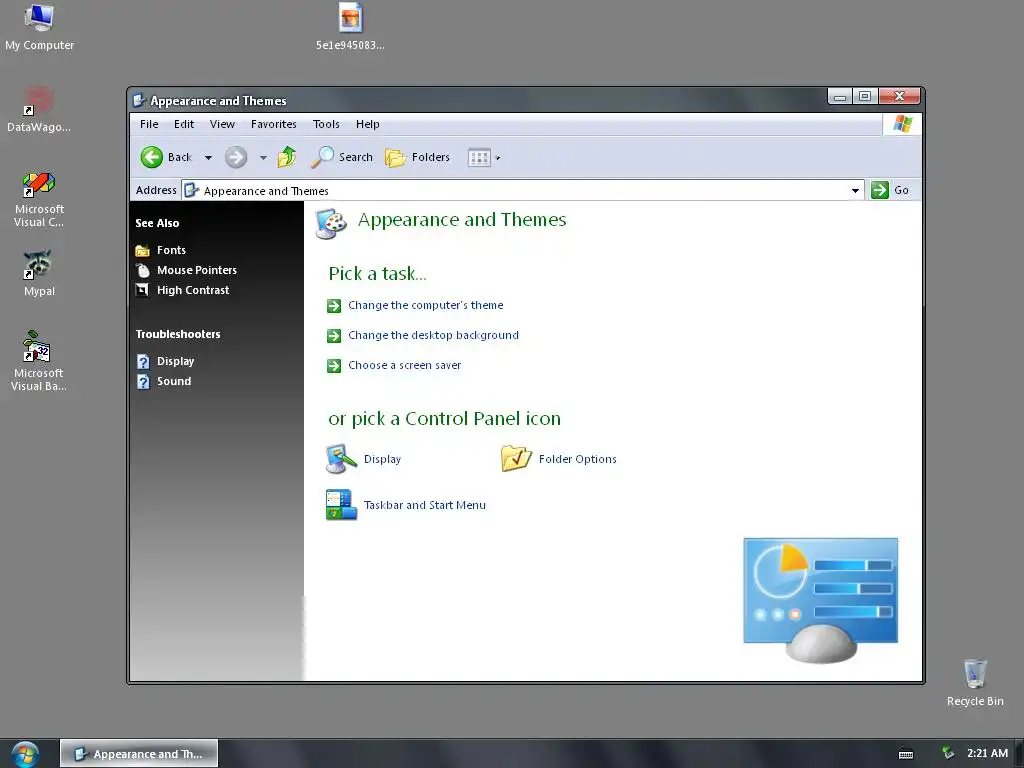This screenshot has width=1024, height=768.
Task: Expand the Address bar dropdown
Action: pyautogui.click(x=855, y=191)
